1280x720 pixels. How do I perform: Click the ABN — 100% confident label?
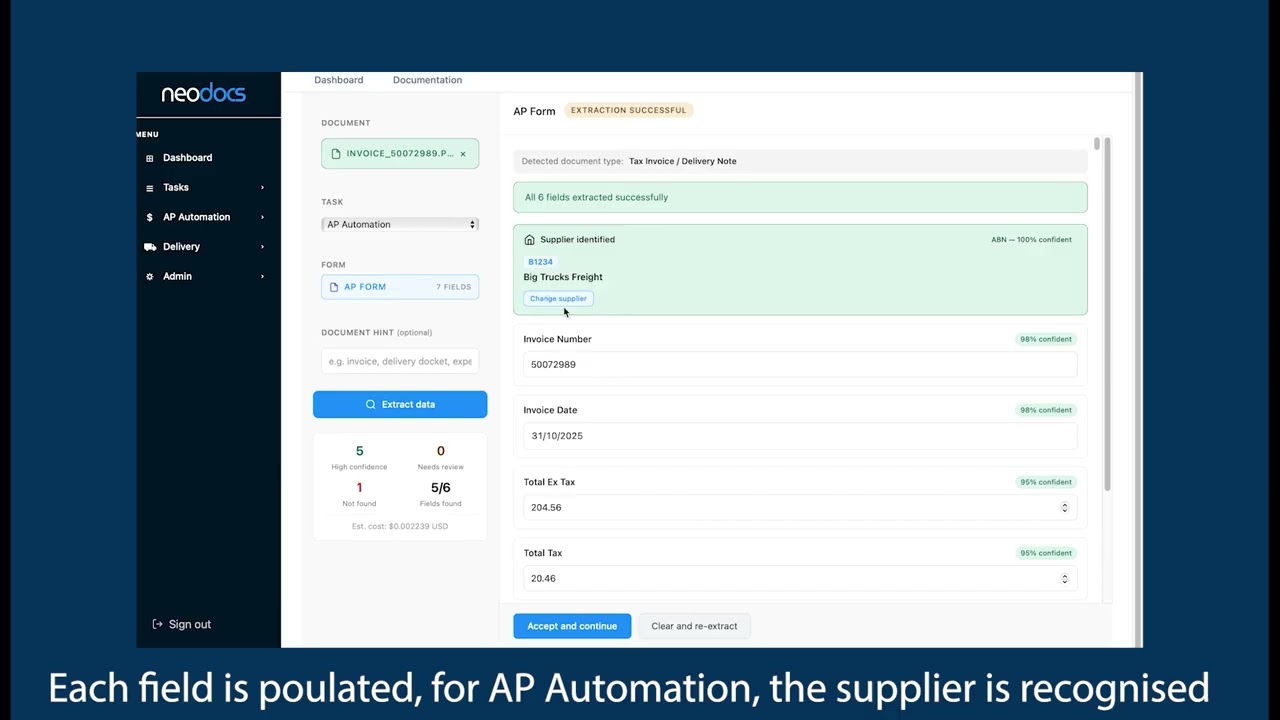click(1031, 240)
